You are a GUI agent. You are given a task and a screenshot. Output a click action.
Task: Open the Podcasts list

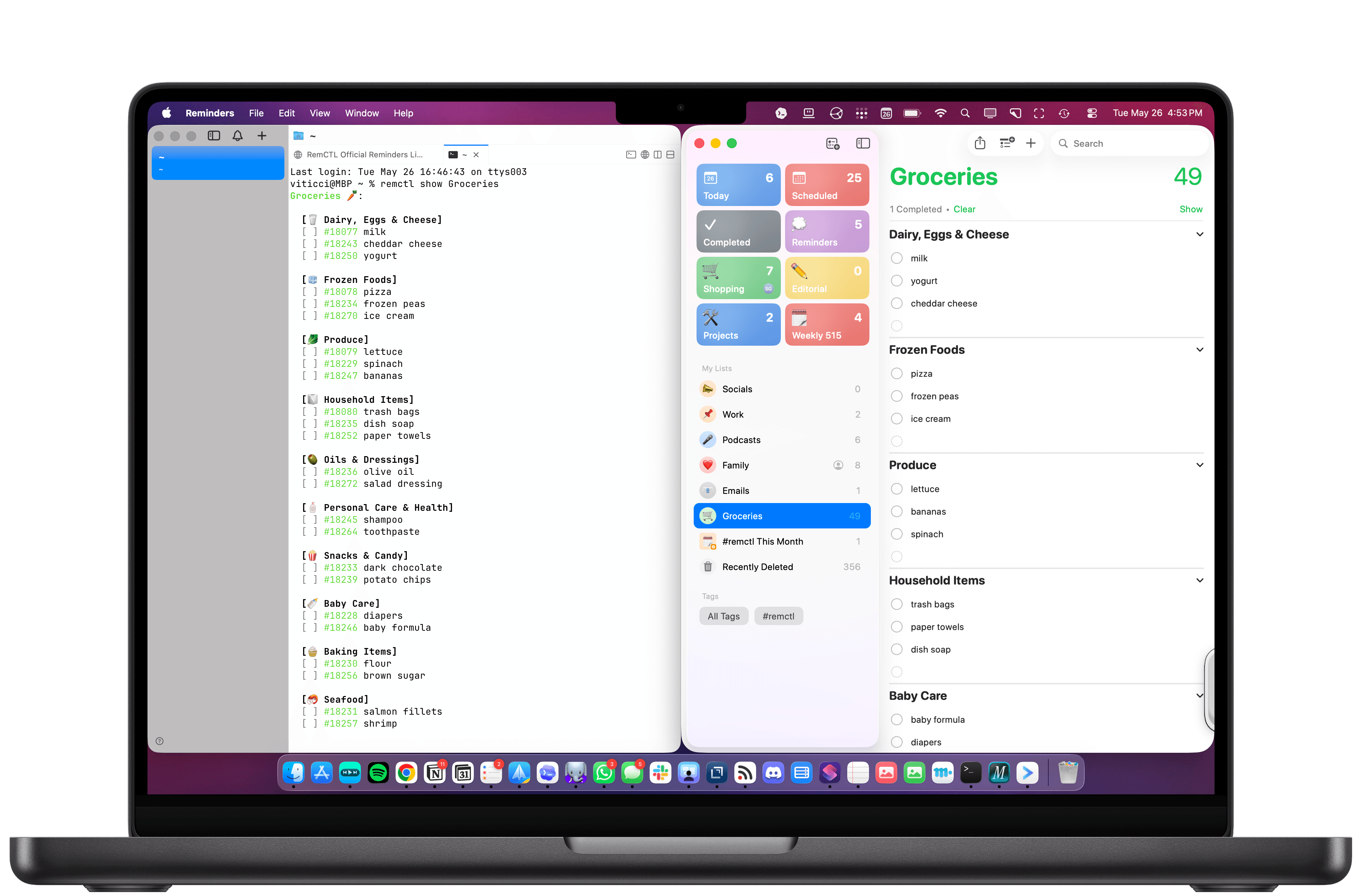[x=782, y=440]
